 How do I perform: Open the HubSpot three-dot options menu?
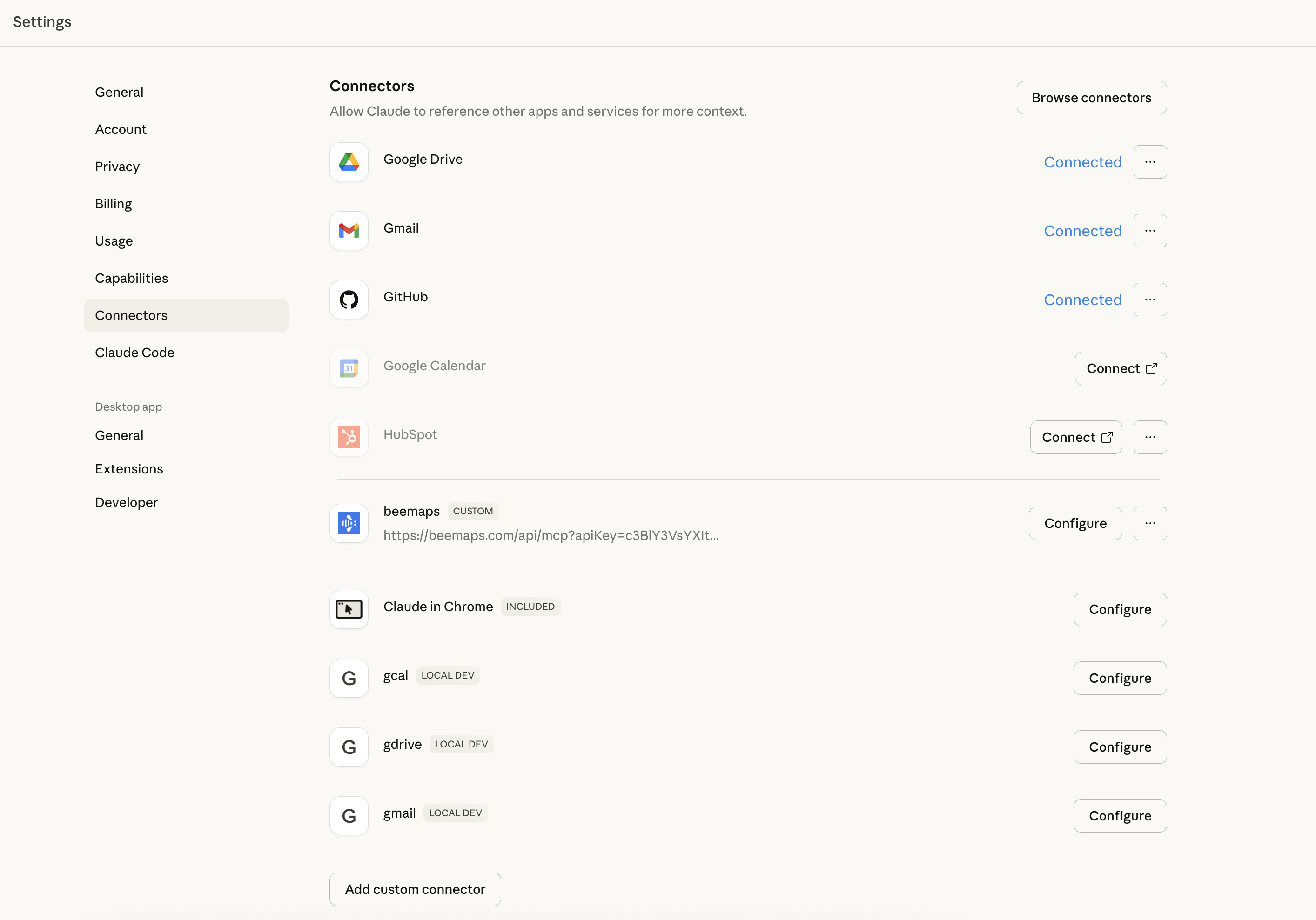tap(1150, 437)
